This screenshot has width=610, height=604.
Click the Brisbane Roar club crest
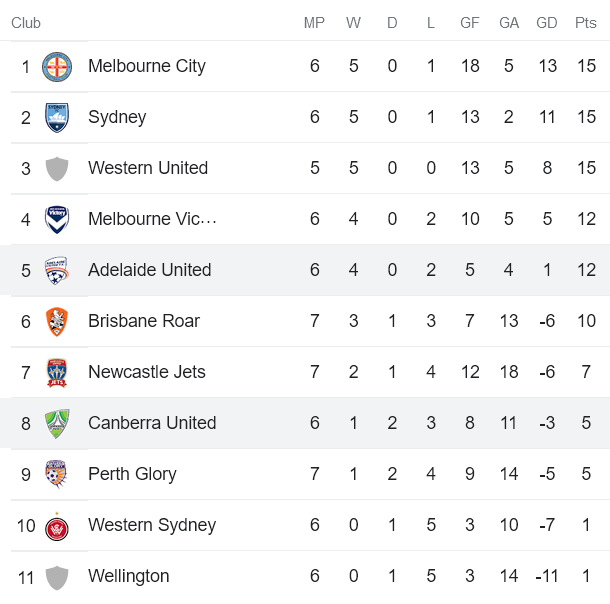[57, 322]
